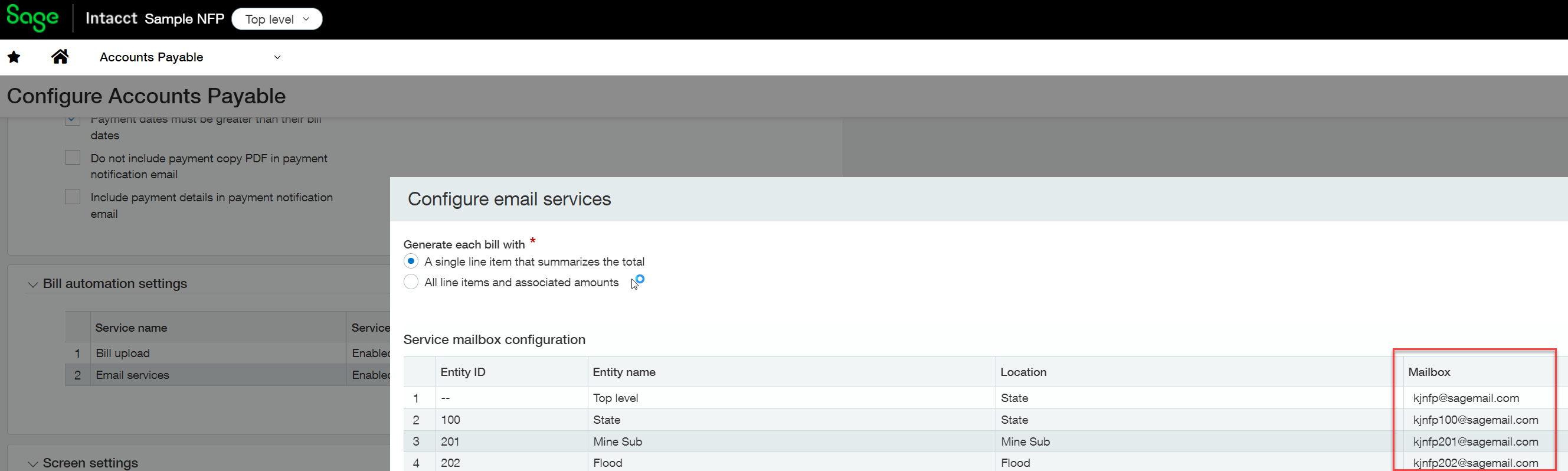Screen dimensions: 1568x471
Task: Select A single line item radio option
Action: [x=411, y=261]
